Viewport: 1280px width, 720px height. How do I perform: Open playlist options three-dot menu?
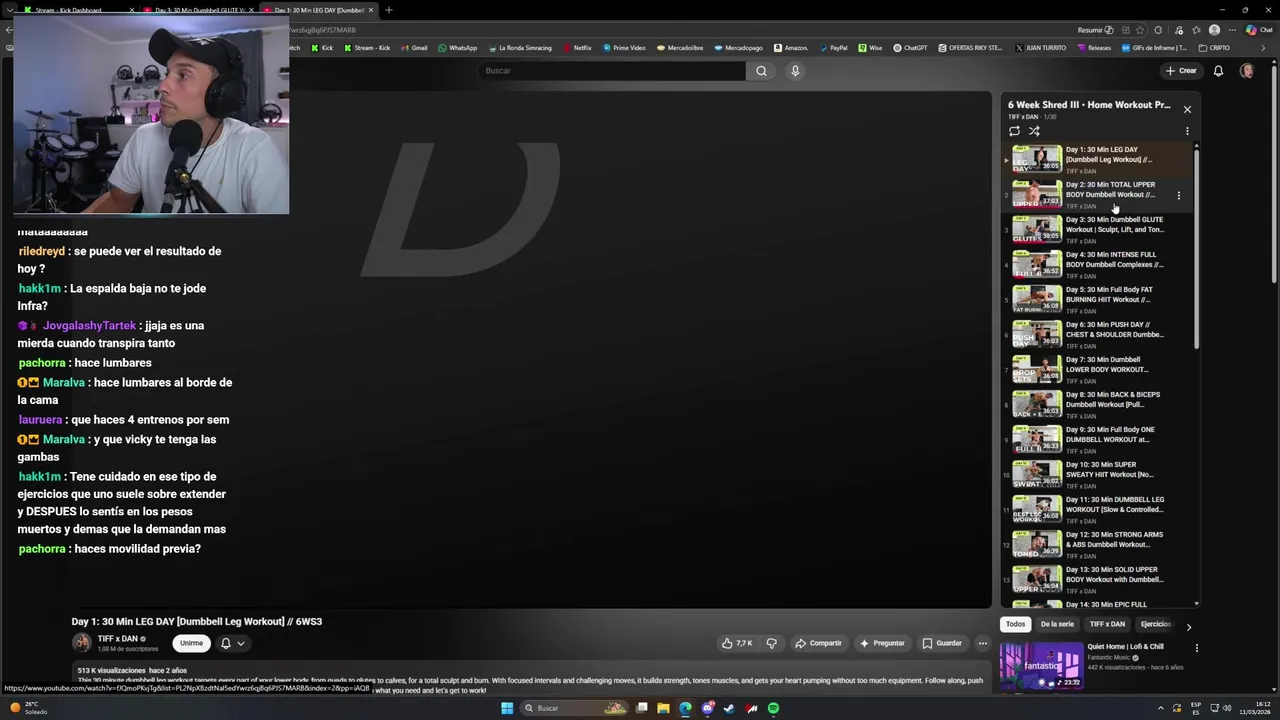coord(1187,131)
